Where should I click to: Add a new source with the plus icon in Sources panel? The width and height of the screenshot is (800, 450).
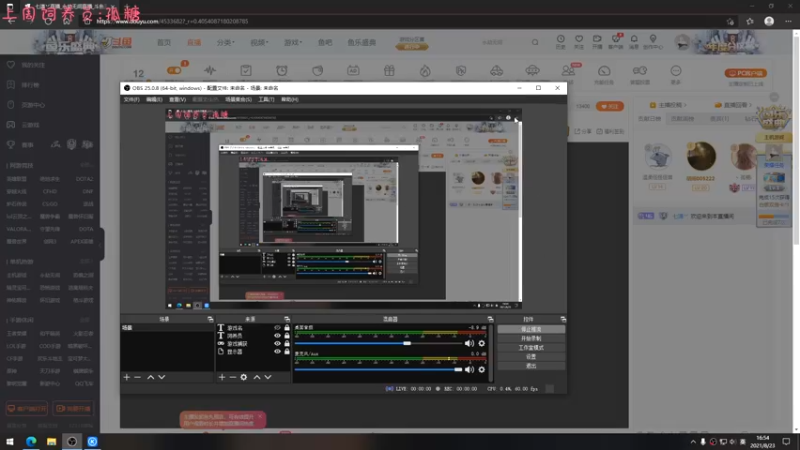222,377
